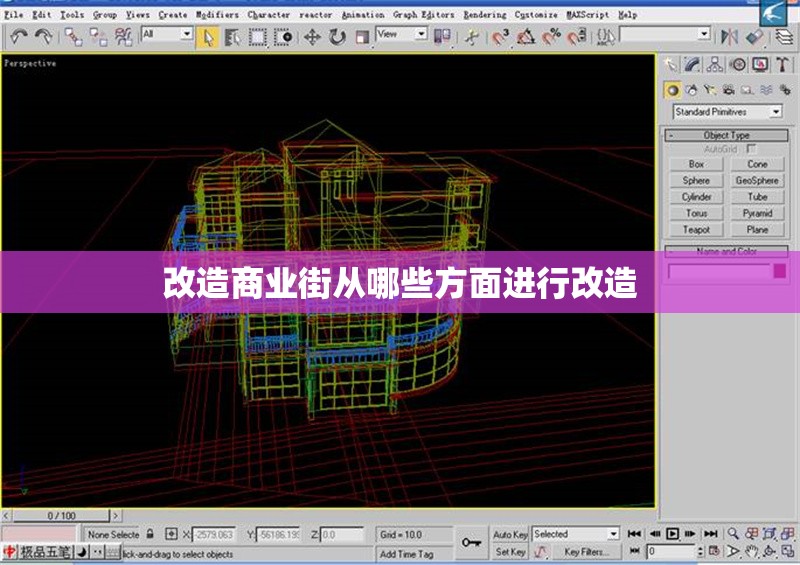Open the Rendering menu
The width and height of the screenshot is (800, 565).
(x=484, y=15)
